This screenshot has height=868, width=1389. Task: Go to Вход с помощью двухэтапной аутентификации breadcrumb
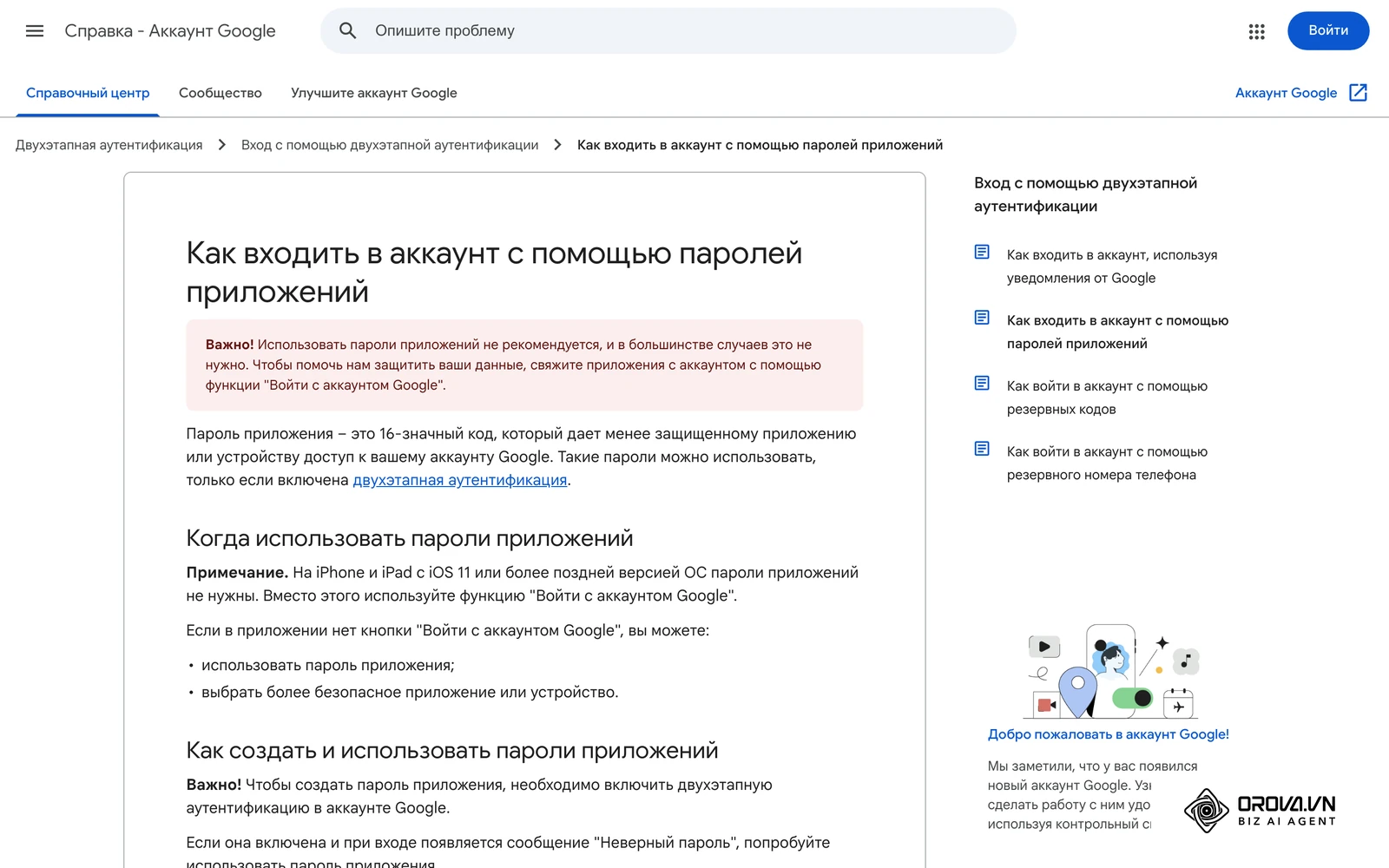(390, 145)
